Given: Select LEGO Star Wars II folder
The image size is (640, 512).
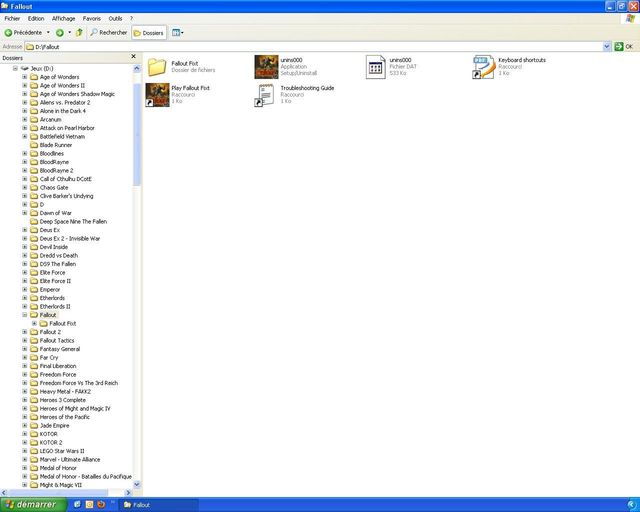Looking at the screenshot, I should 62,451.
